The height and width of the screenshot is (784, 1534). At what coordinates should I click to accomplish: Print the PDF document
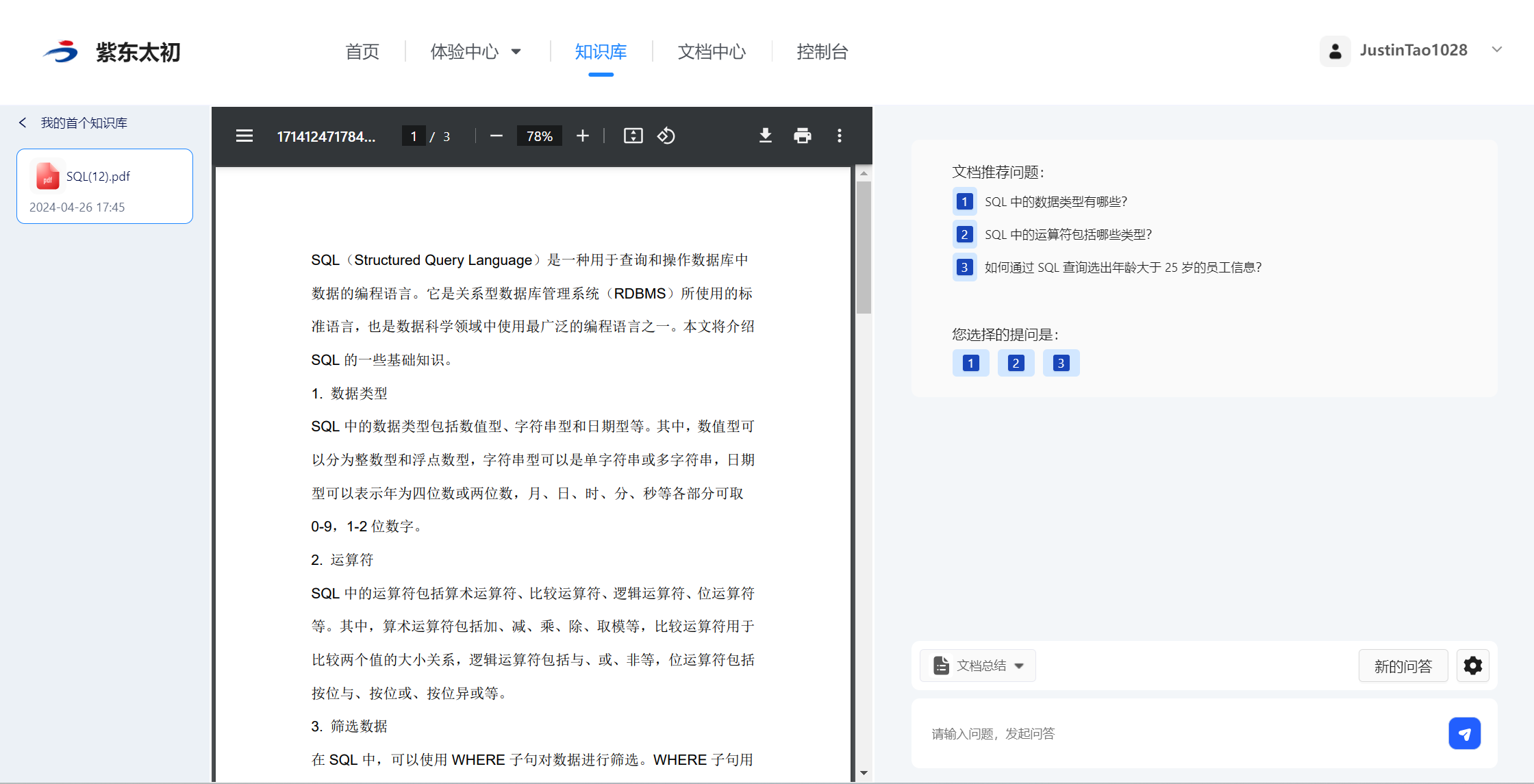coord(803,136)
